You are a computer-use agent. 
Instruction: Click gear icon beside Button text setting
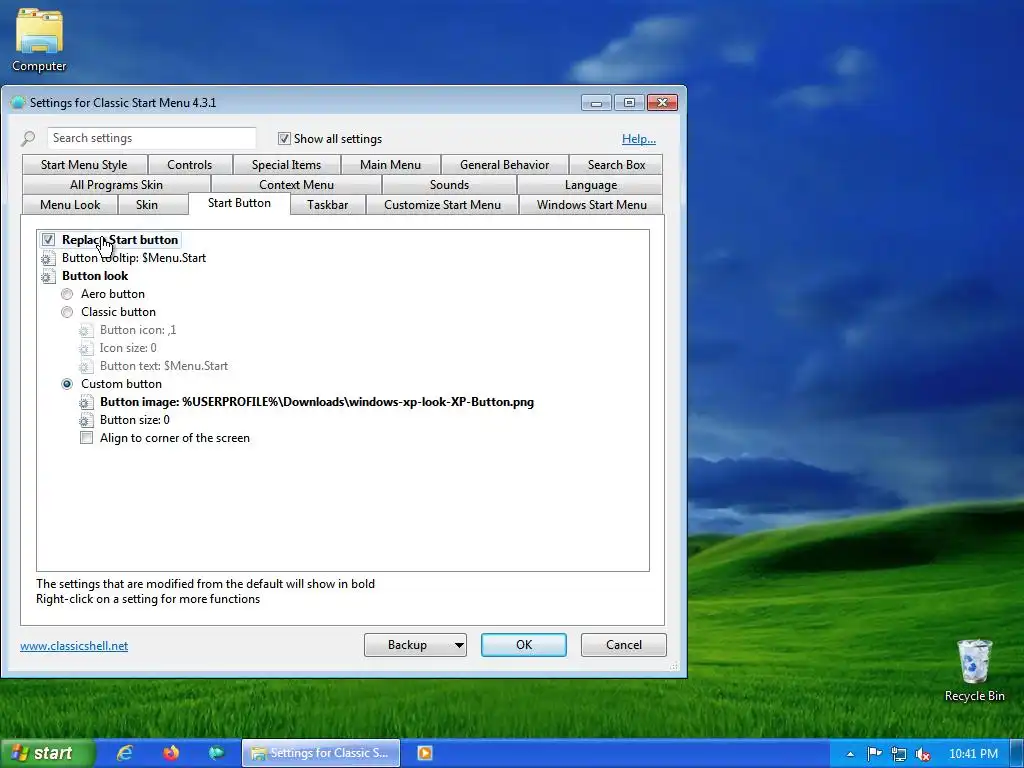(x=86, y=366)
